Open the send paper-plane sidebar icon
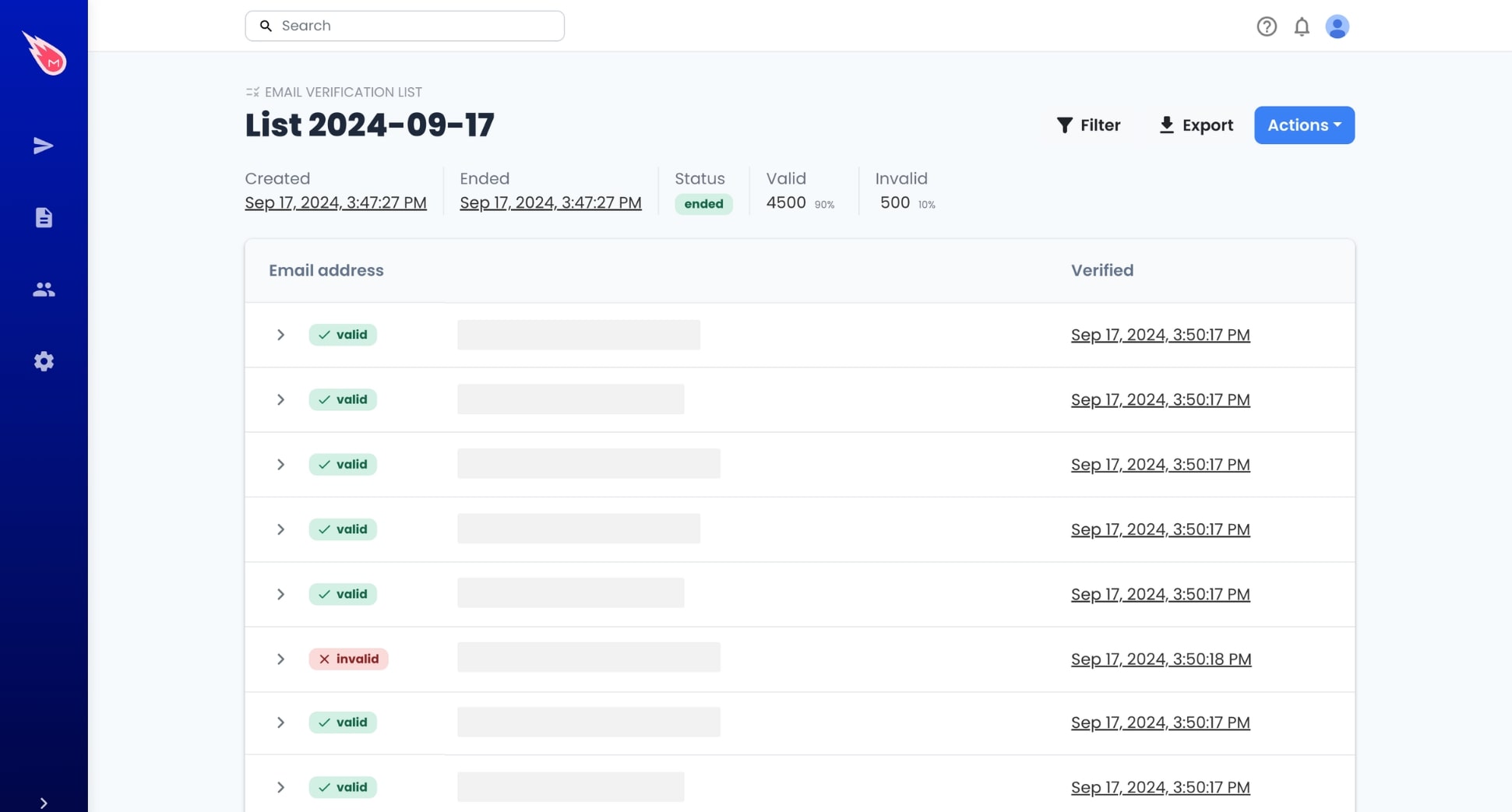The width and height of the screenshot is (1512, 812). [x=44, y=146]
